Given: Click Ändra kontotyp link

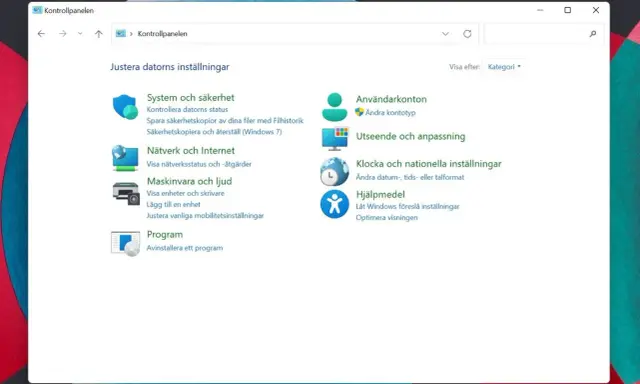Looking at the screenshot, I should [x=390, y=113].
